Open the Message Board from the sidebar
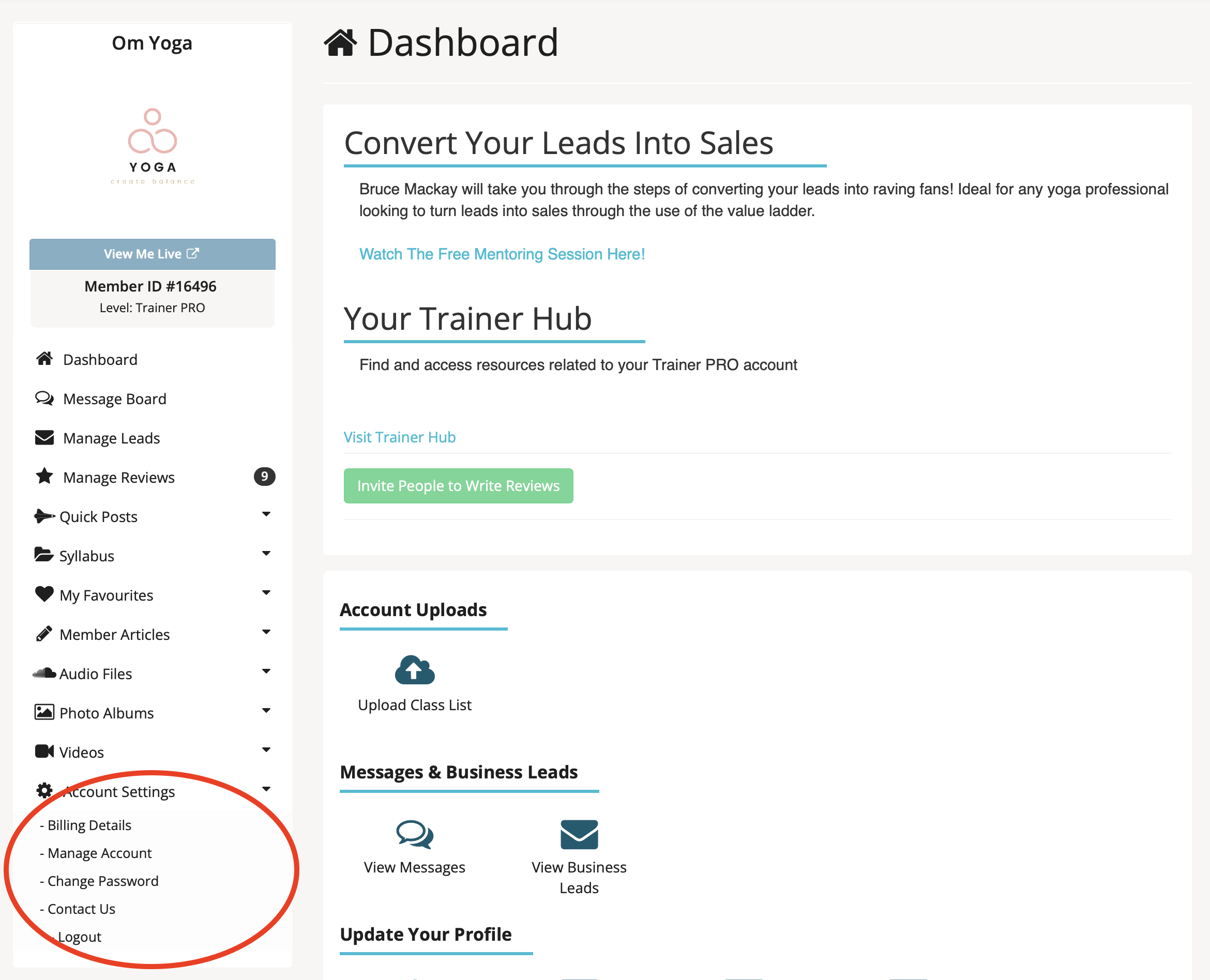This screenshot has width=1210, height=980. [114, 399]
